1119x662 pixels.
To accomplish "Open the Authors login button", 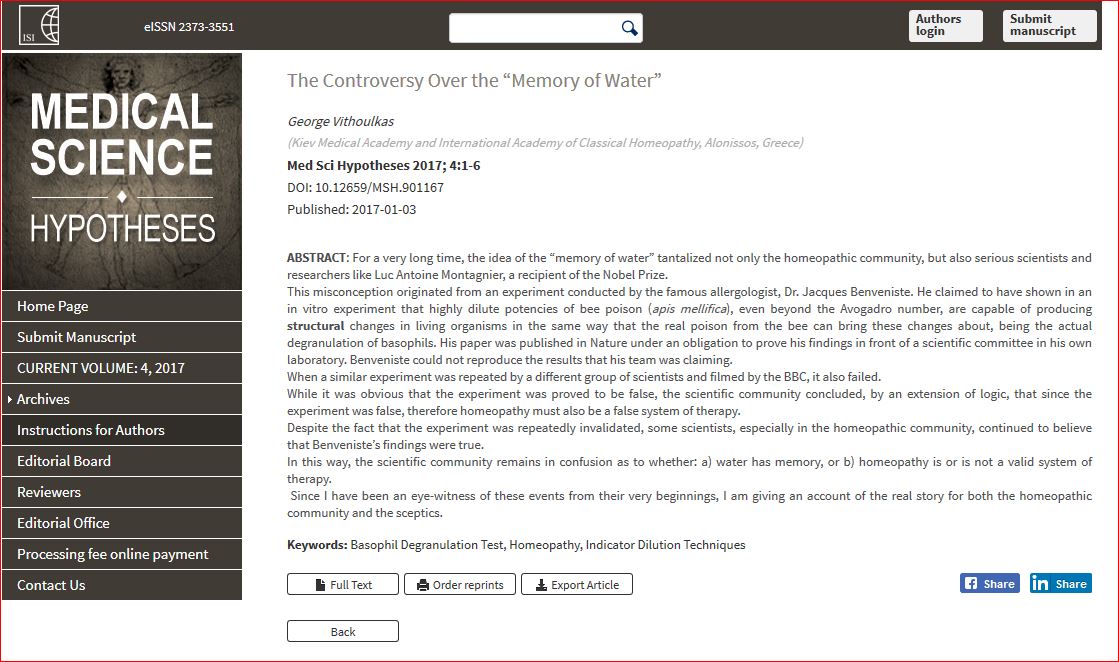I will [946, 26].
